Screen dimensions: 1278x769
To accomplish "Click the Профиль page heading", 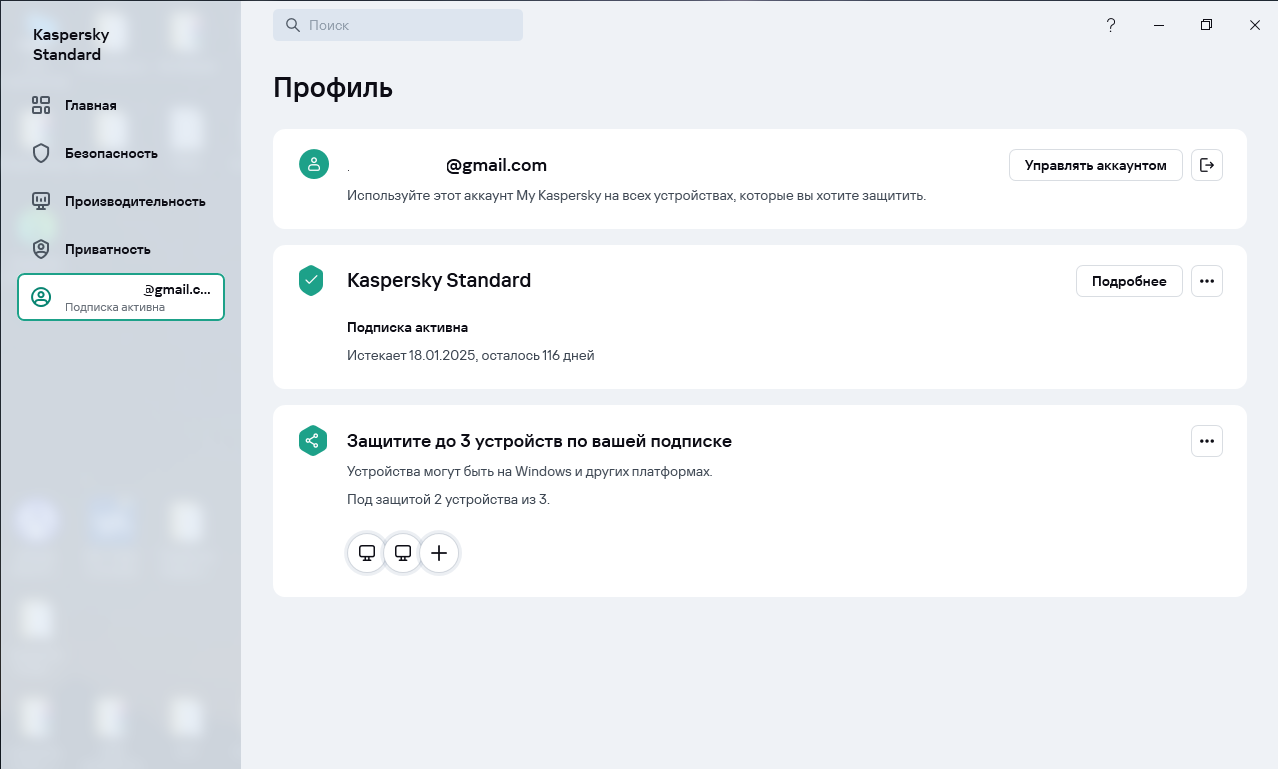I will [x=333, y=88].
